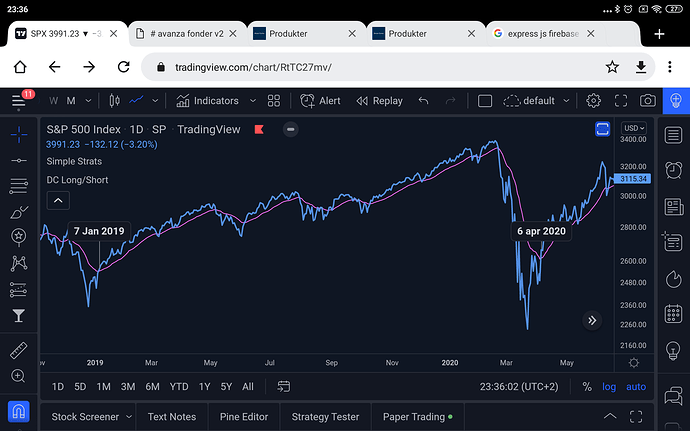
Task: Open the Stock Screener tab
Action: click(x=85, y=416)
